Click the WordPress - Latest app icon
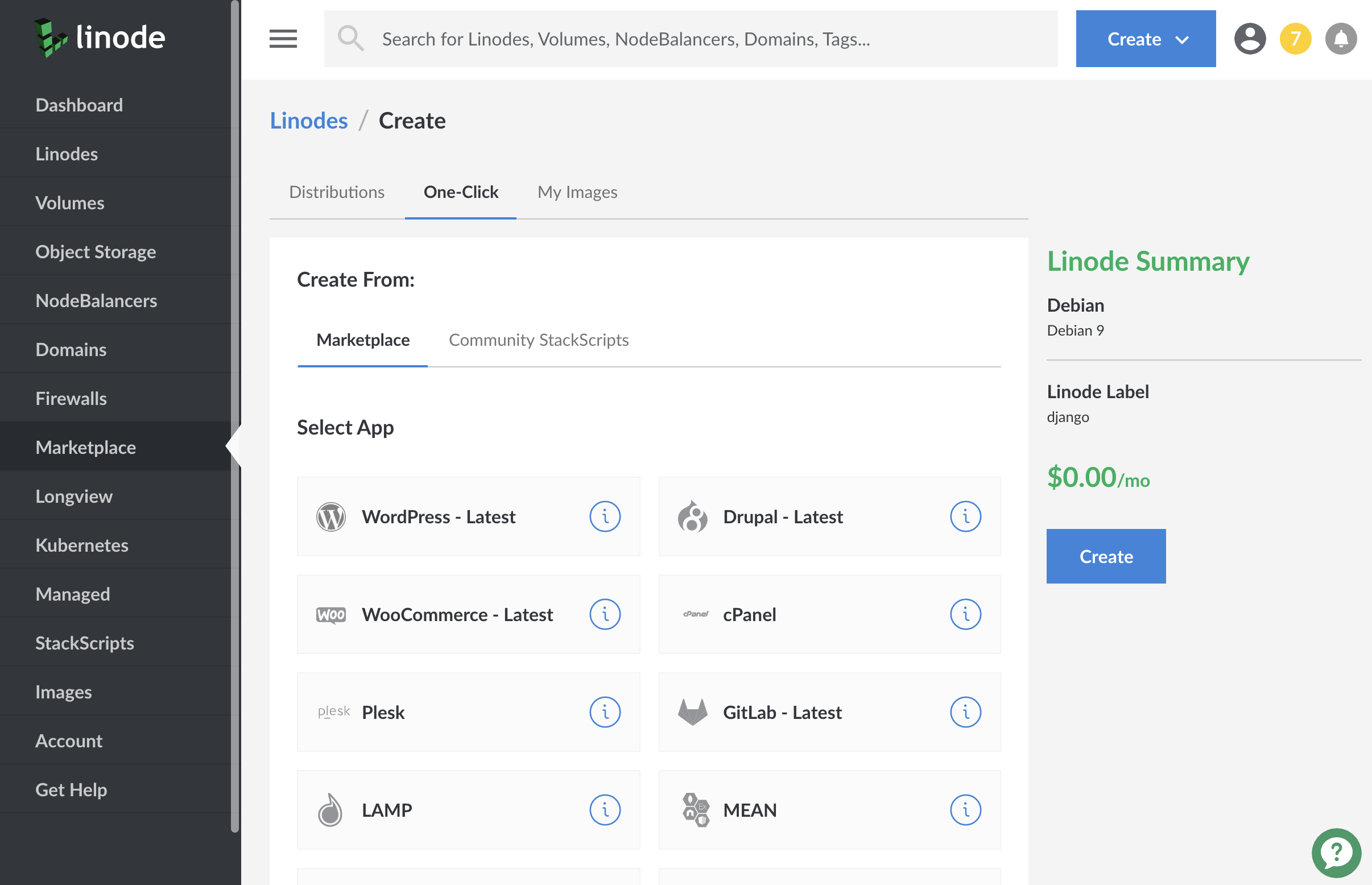 pyautogui.click(x=331, y=516)
